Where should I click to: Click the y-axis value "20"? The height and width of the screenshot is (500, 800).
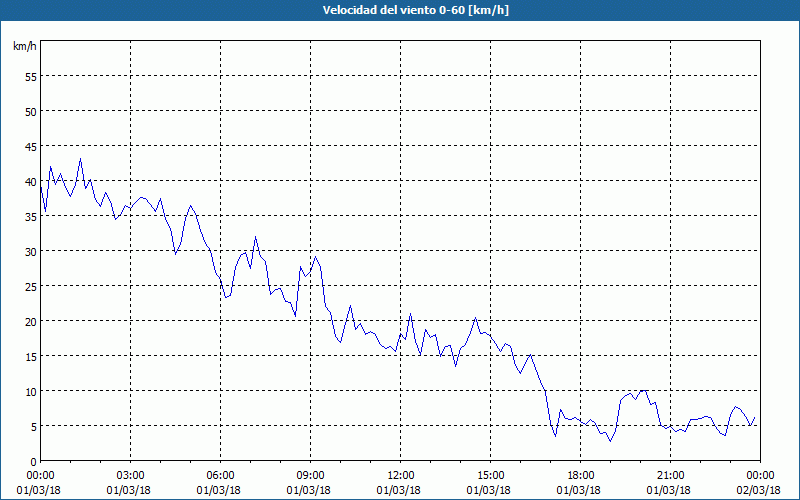coord(31,321)
